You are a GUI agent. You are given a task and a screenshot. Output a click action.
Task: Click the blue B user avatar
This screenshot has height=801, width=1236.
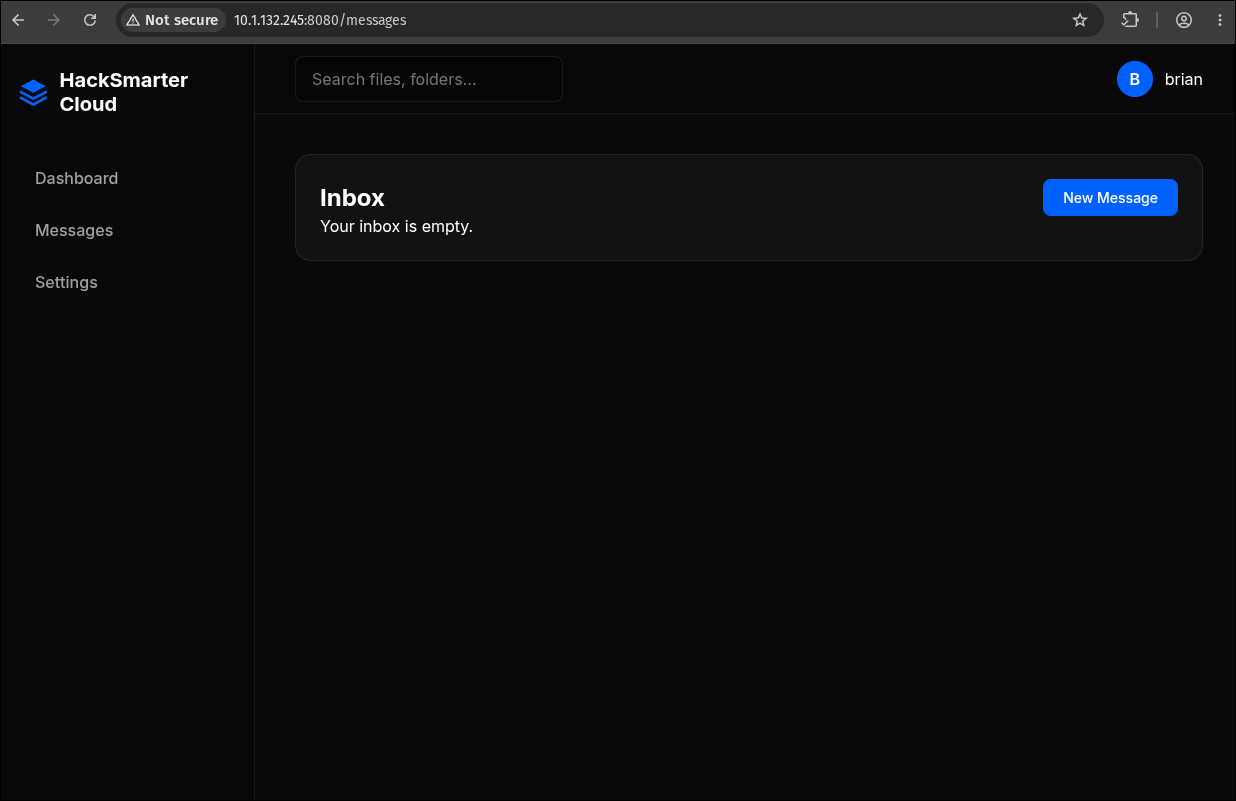(1135, 79)
